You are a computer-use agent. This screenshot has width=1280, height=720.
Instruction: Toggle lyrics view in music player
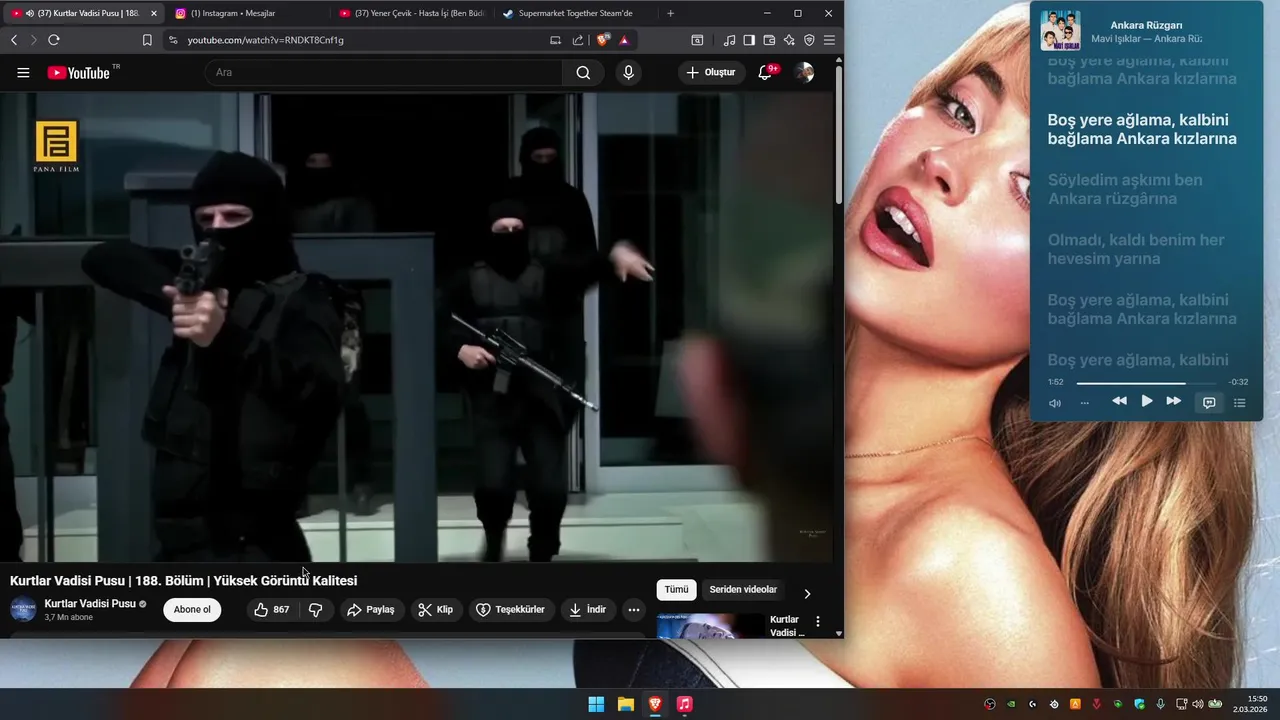[1209, 403]
